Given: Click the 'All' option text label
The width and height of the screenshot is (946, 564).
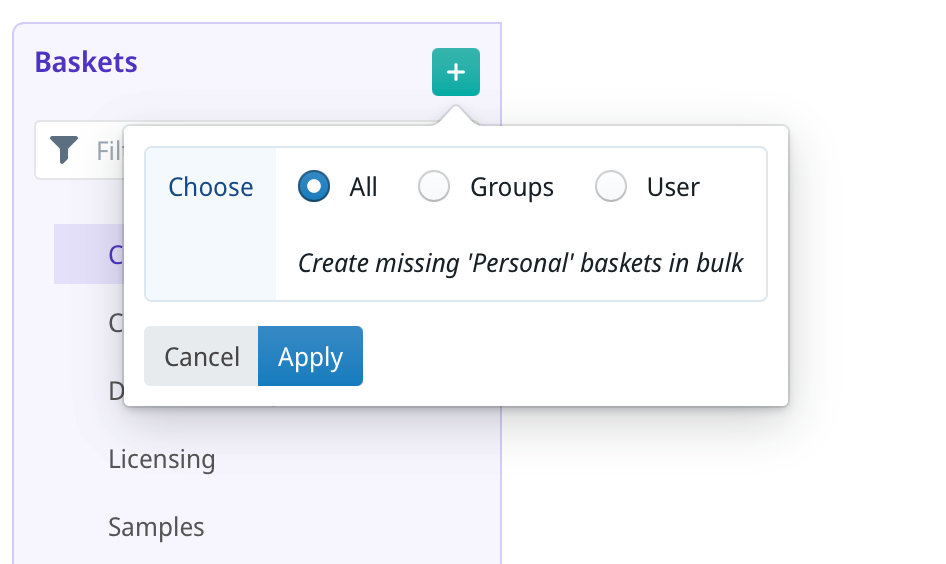Looking at the screenshot, I should coord(363,187).
